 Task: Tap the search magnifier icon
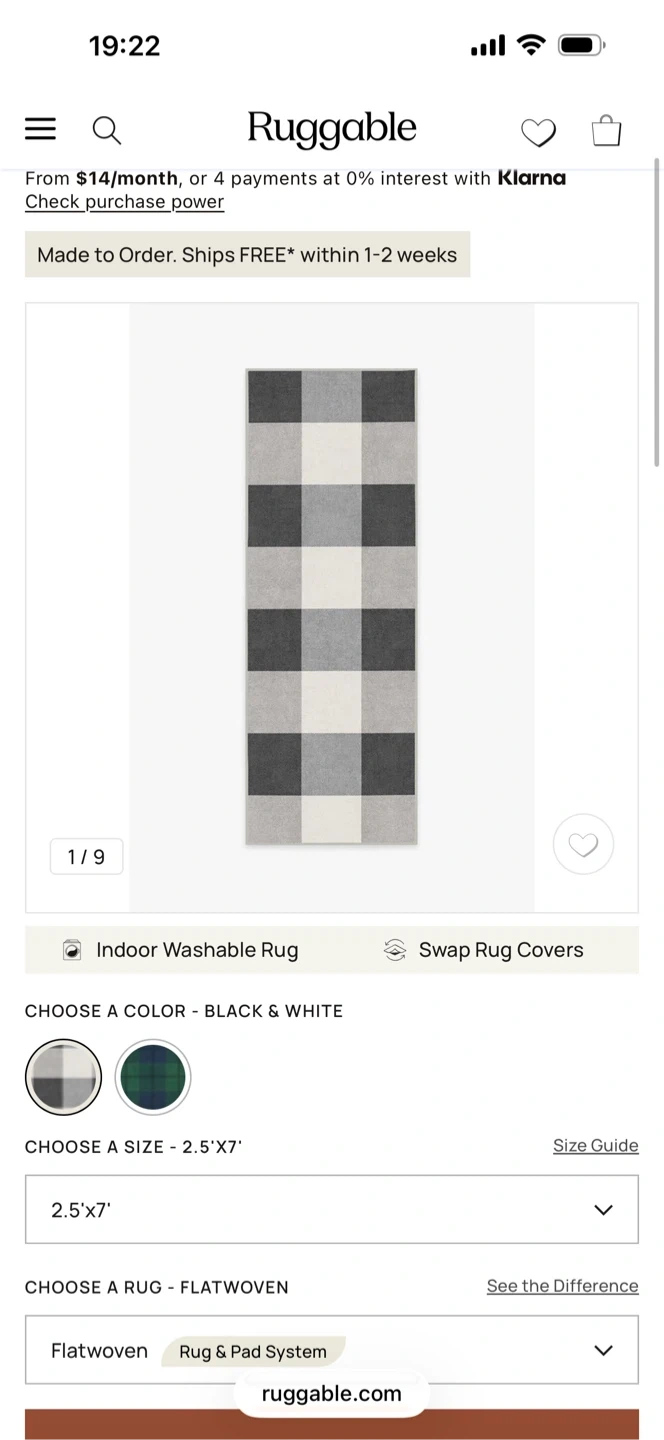coord(106,130)
